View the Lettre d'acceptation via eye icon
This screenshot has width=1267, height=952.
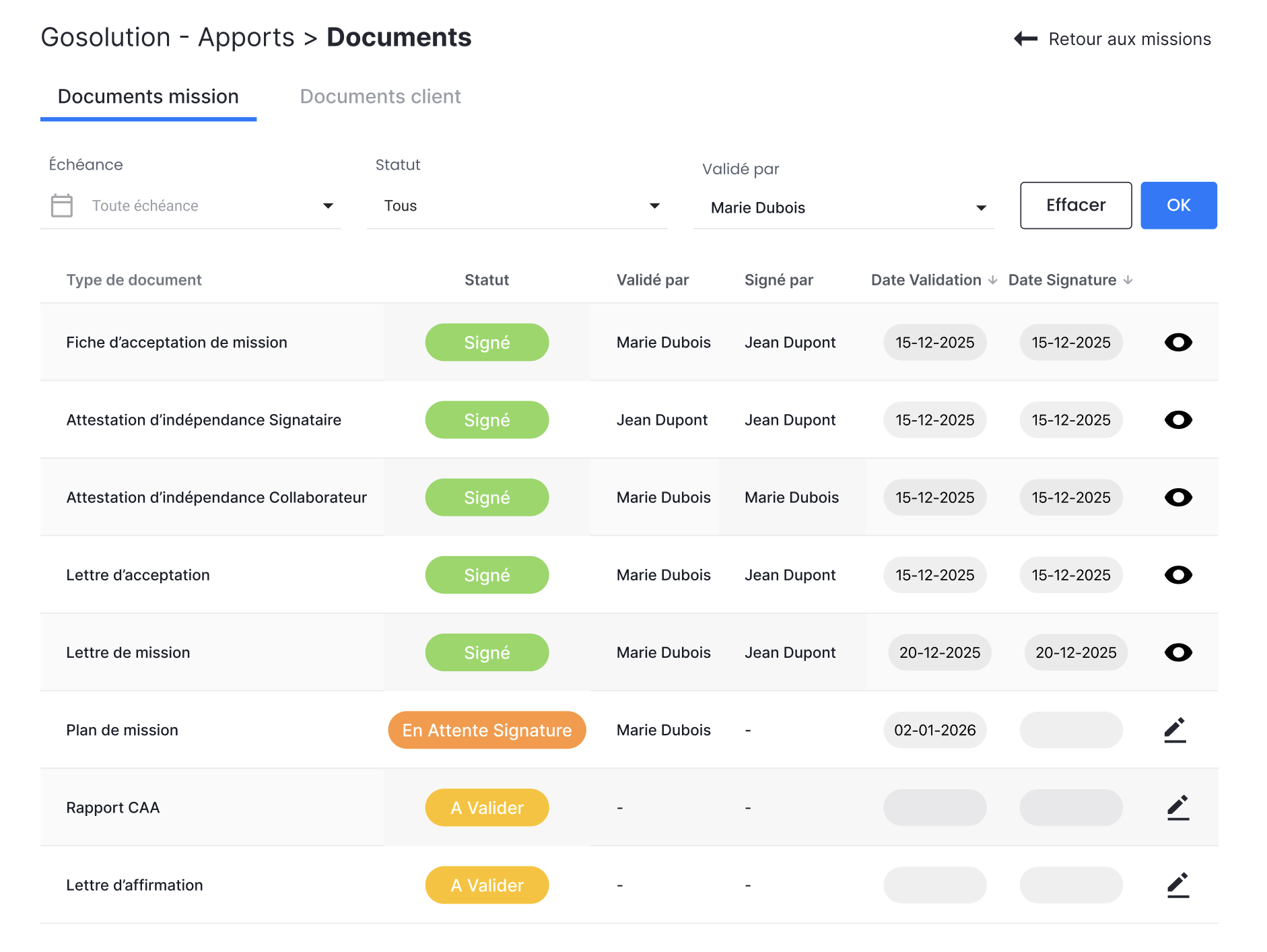1177,575
